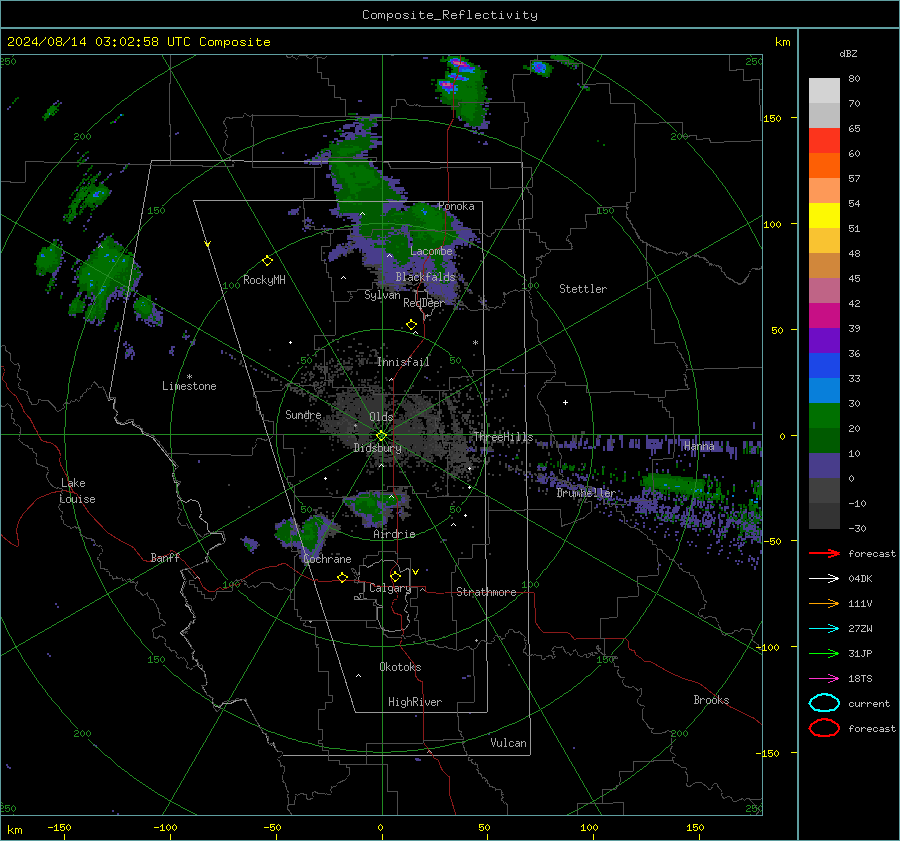900x841 pixels.
Task: Click the Cochrane town label
Action: 327,559
